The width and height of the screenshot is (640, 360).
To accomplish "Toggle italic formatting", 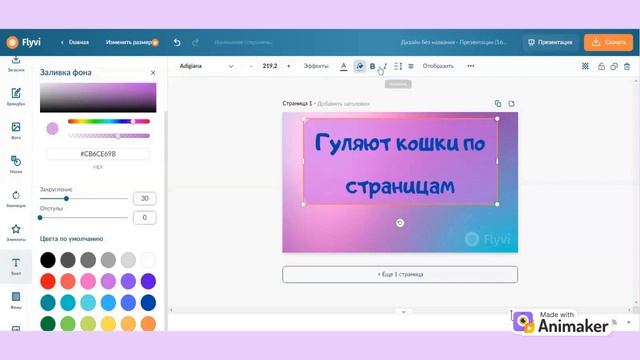I will point(385,66).
